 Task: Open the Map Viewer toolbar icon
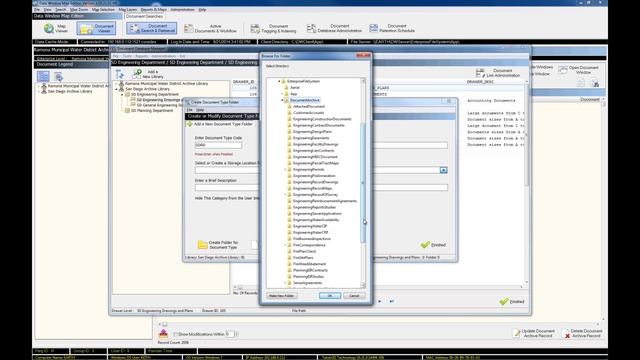point(49,28)
